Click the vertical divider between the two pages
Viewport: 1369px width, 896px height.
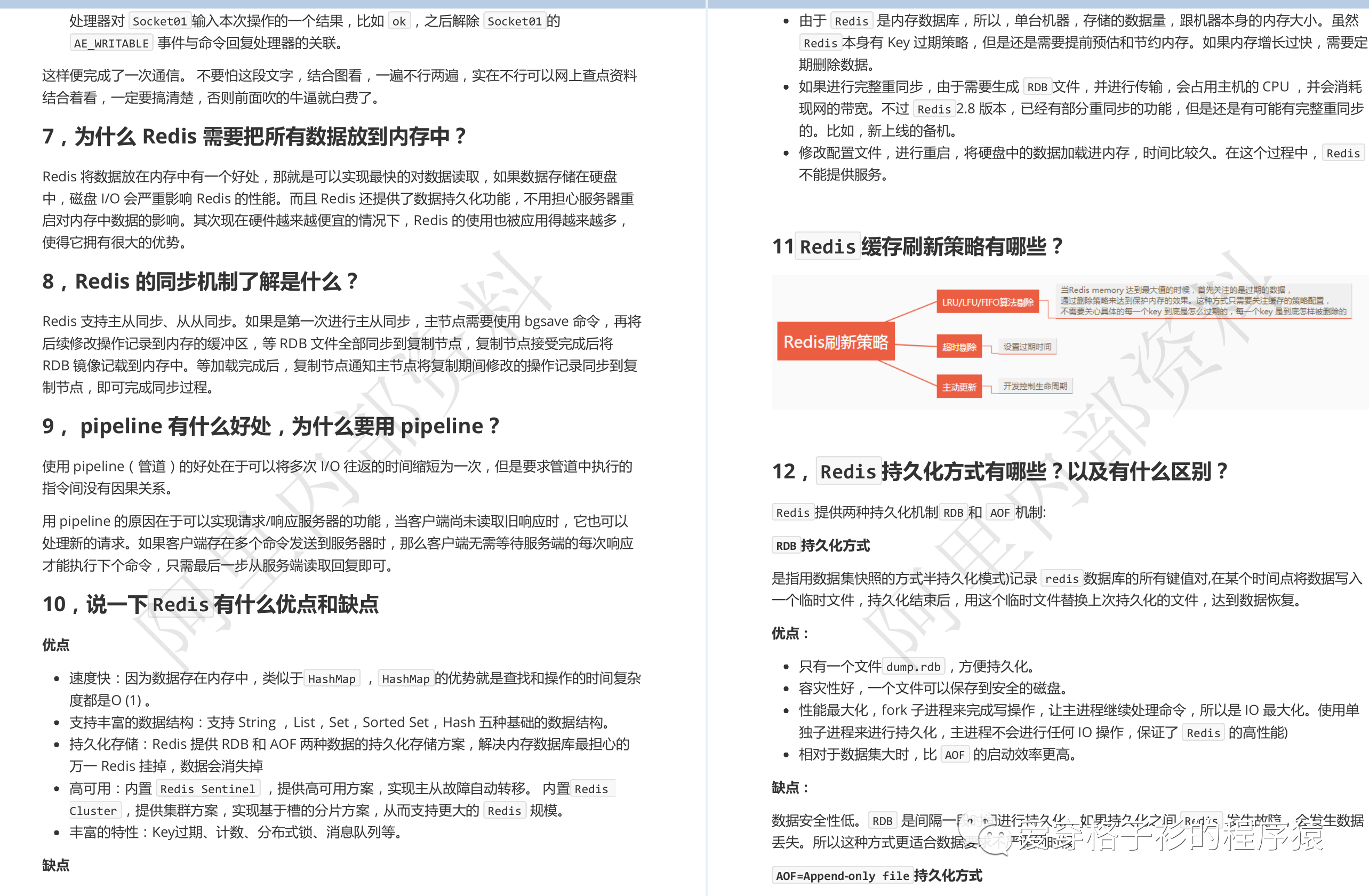click(706, 449)
